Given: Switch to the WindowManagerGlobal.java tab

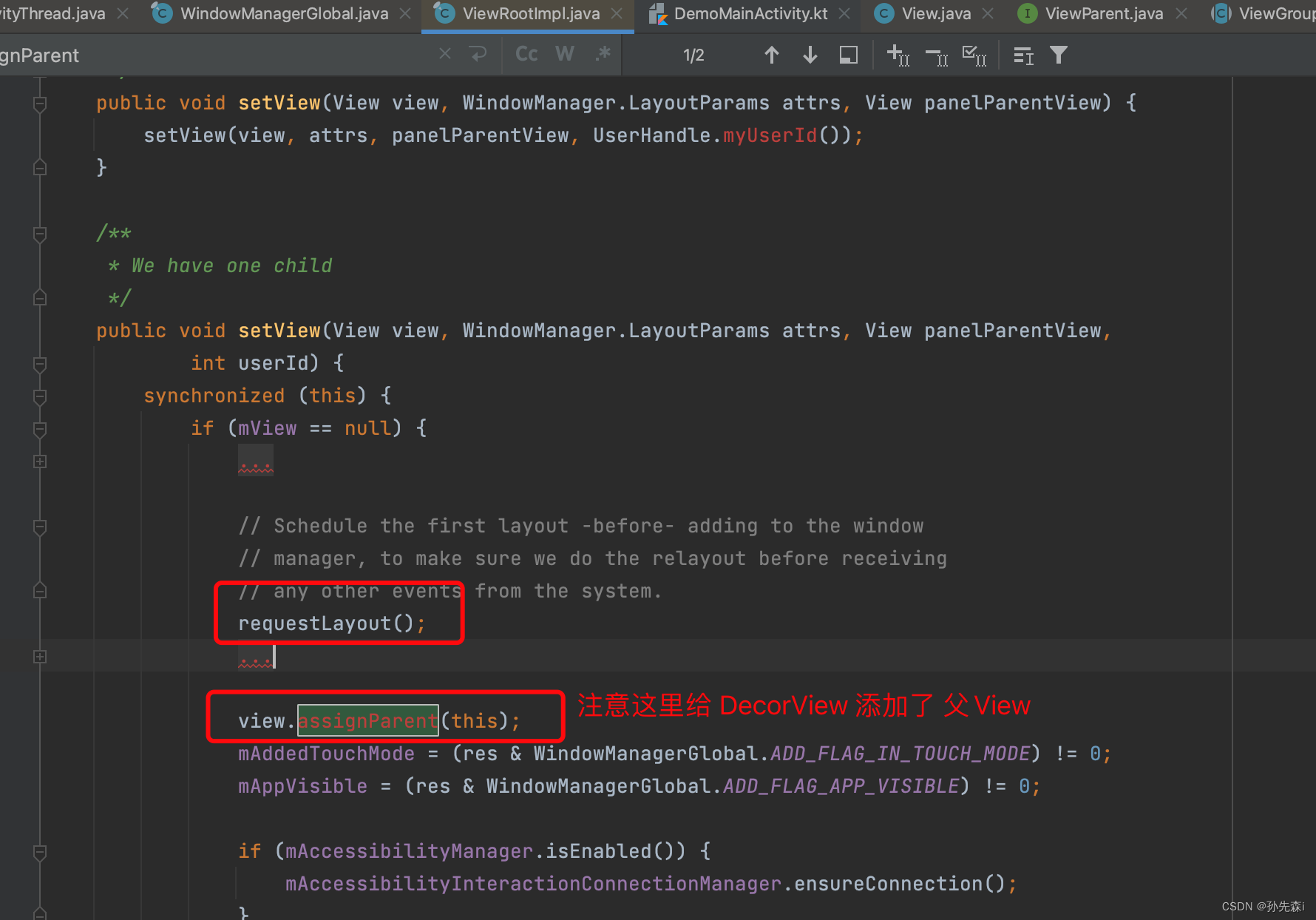Looking at the screenshot, I should click(284, 13).
